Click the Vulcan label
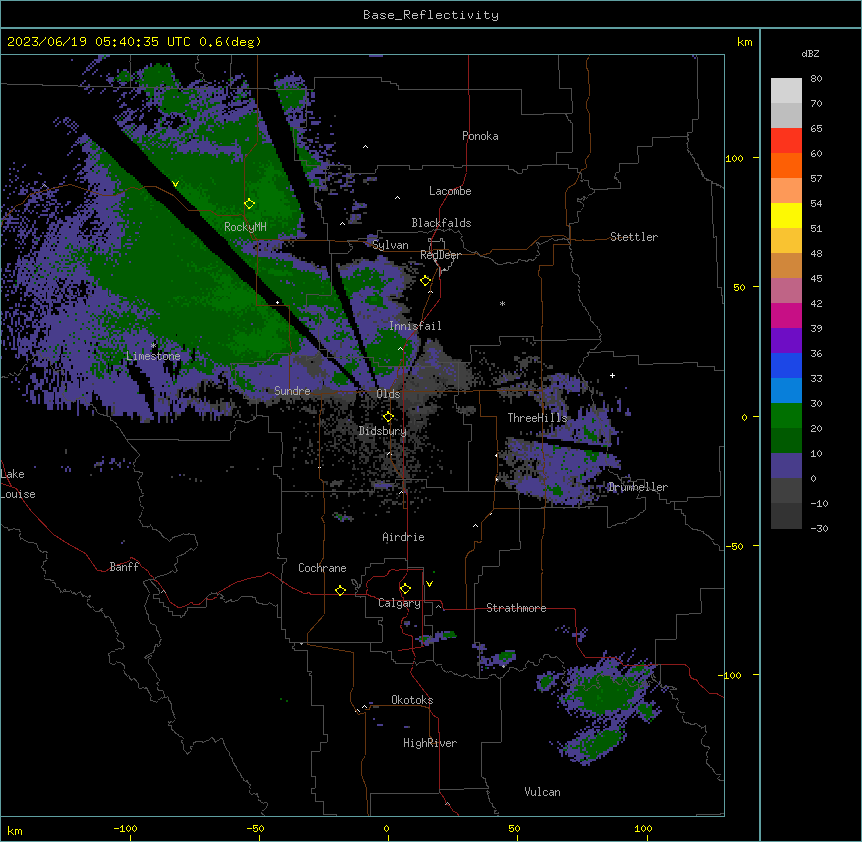The width and height of the screenshot is (862, 842). (543, 792)
